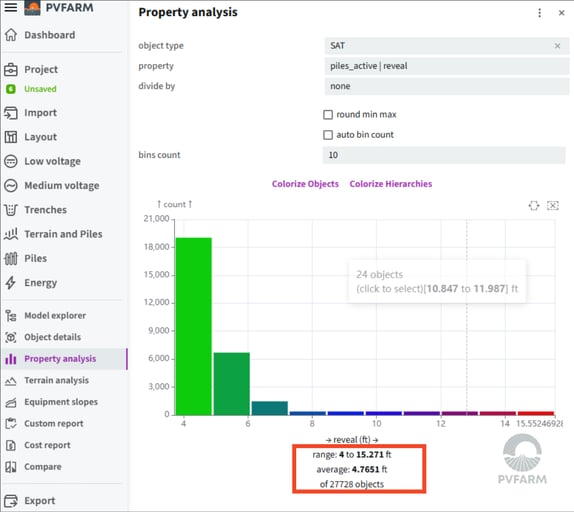Click the Medium voltage icon
The height and width of the screenshot is (512, 574).
pos(11,186)
